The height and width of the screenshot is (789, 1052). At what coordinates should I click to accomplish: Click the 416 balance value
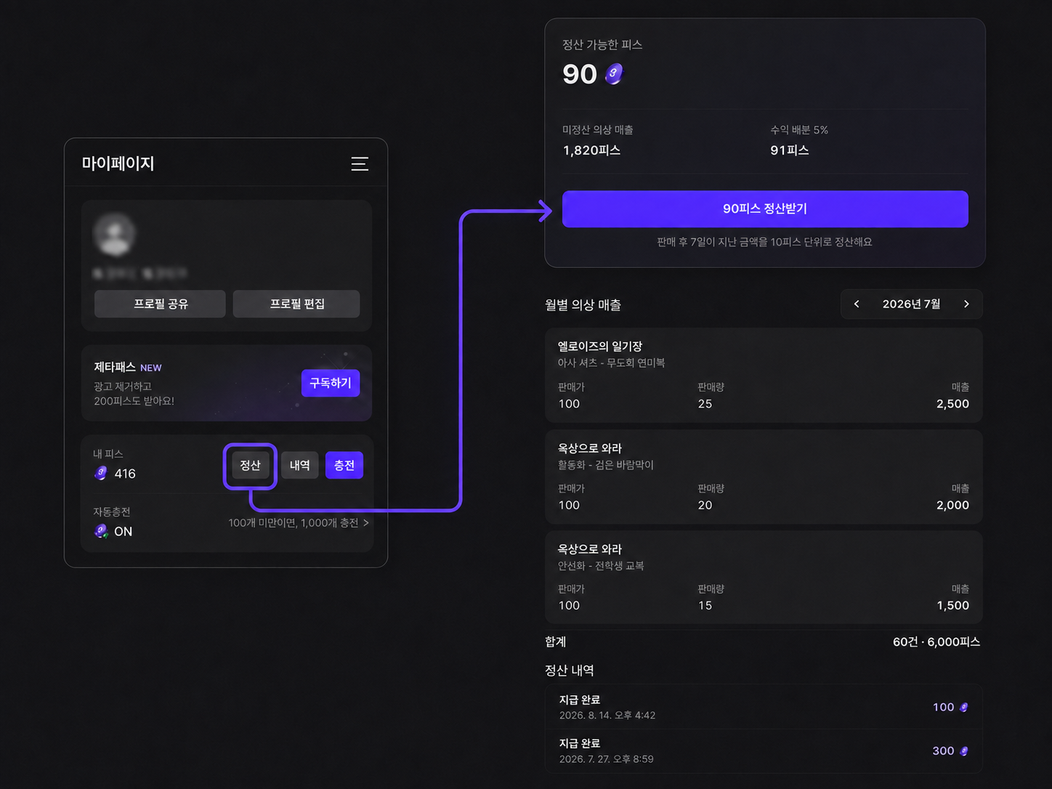125,474
